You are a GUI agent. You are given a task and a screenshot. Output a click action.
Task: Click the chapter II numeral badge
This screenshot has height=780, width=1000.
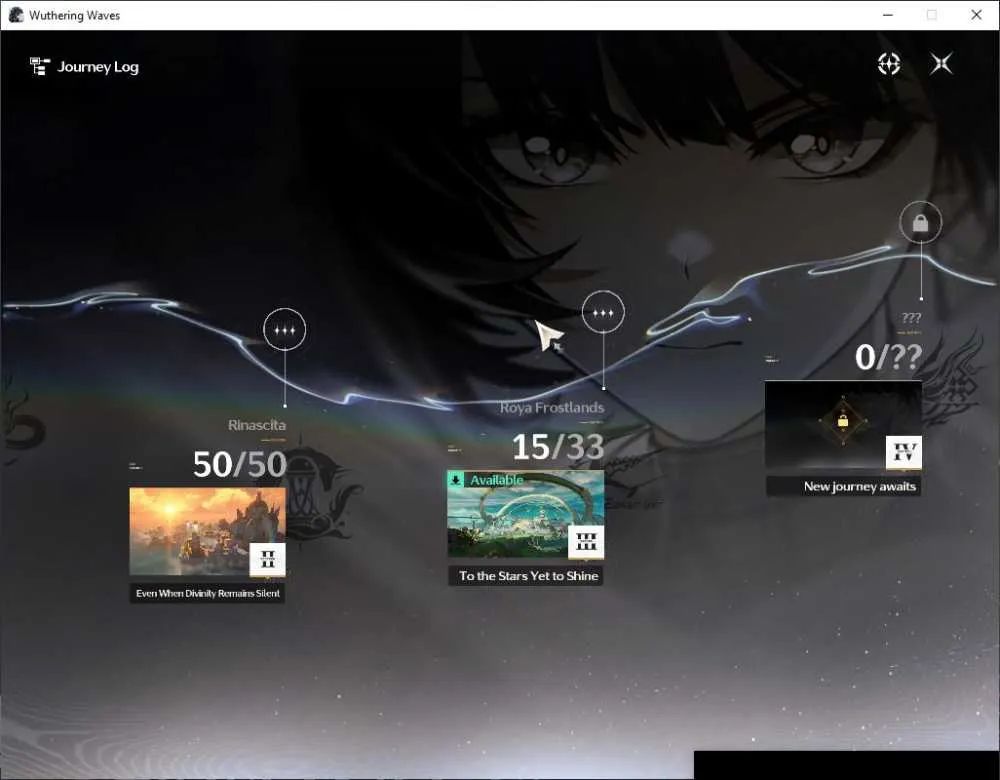coord(267,559)
